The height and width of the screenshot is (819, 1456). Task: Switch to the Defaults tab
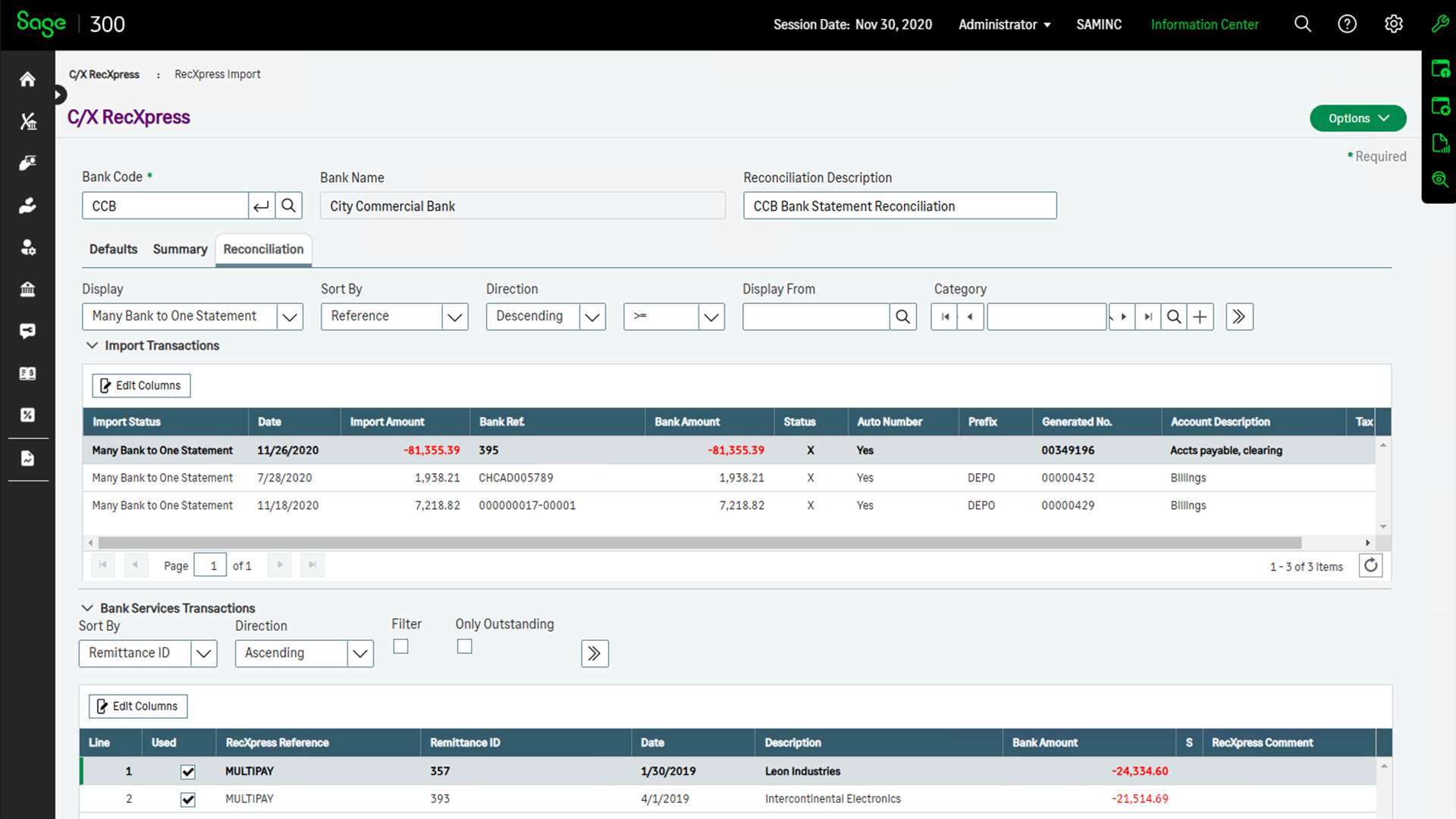click(x=113, y=249)
